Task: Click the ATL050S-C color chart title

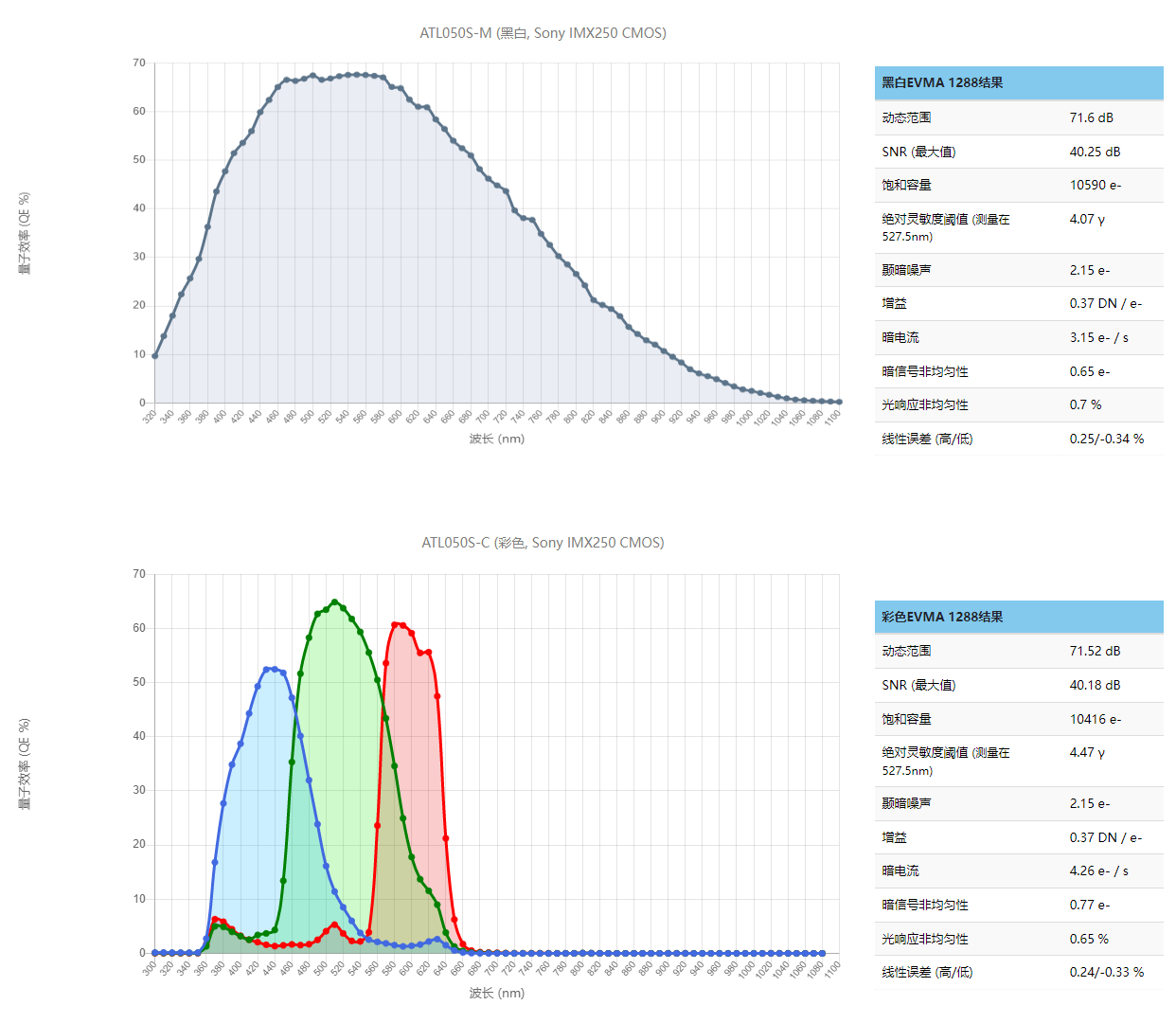Action: (x=543, y=543)
